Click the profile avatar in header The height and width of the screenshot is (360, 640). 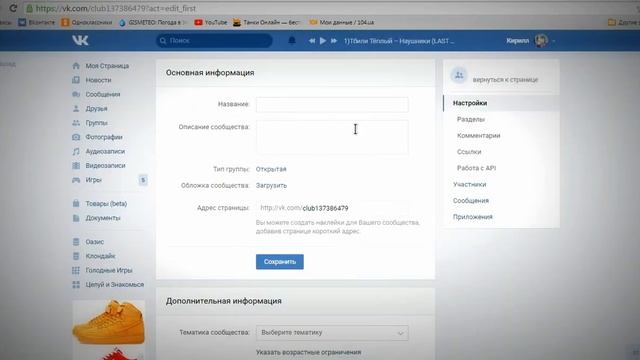pyautogui.click(x=541, y=40)
